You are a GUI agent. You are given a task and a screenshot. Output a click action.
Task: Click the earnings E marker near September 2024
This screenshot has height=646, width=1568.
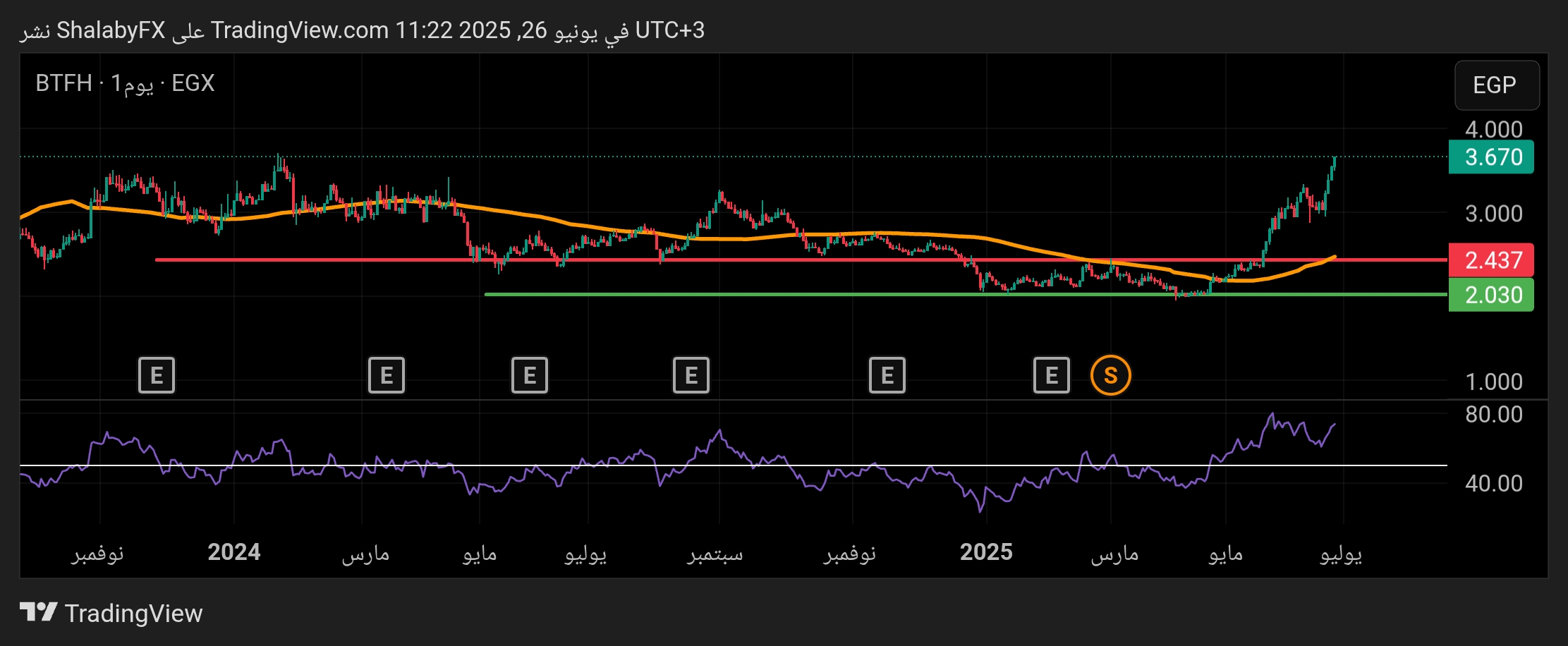[691, 375]
